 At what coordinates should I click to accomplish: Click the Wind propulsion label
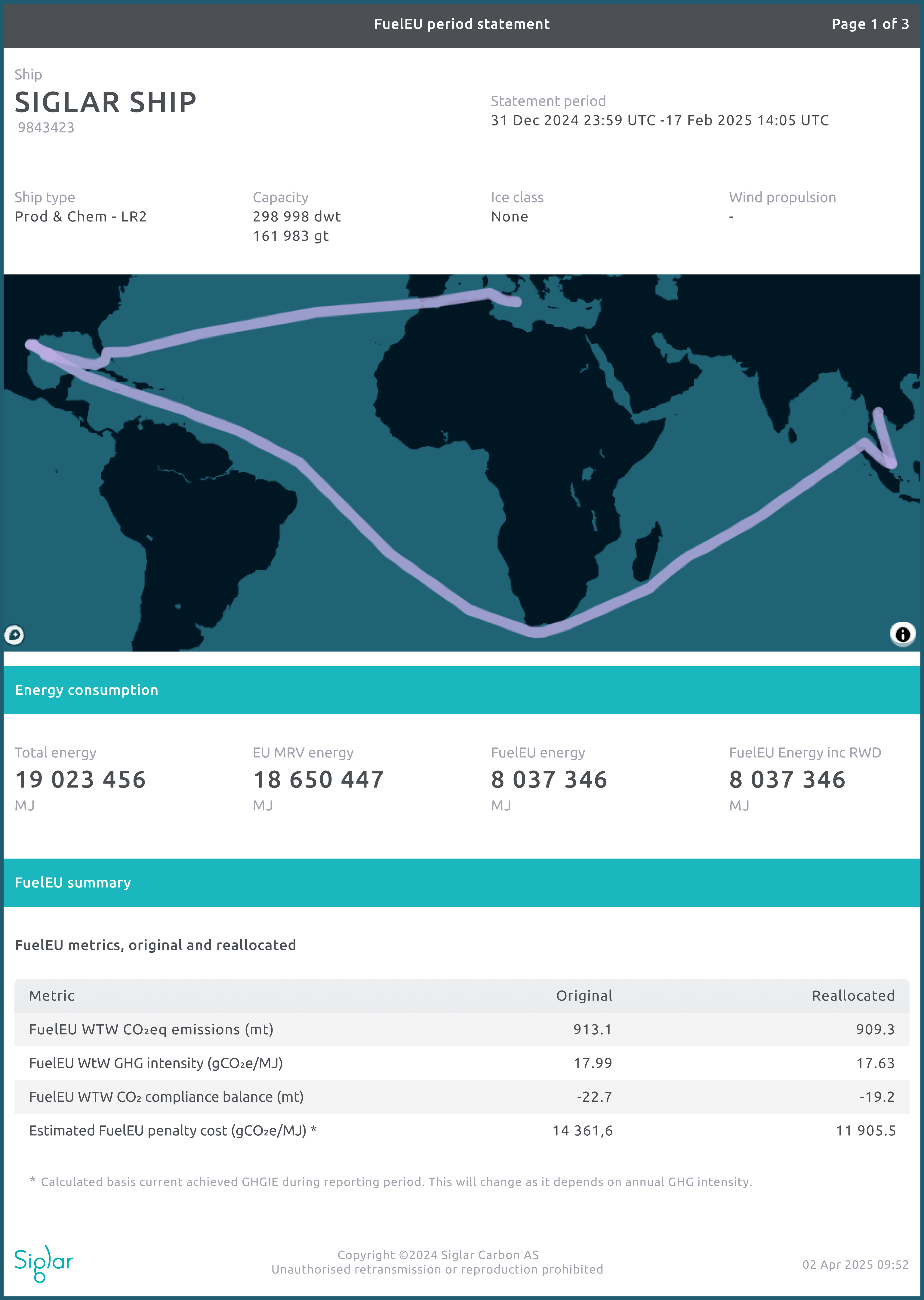click(x=782, y=197)
